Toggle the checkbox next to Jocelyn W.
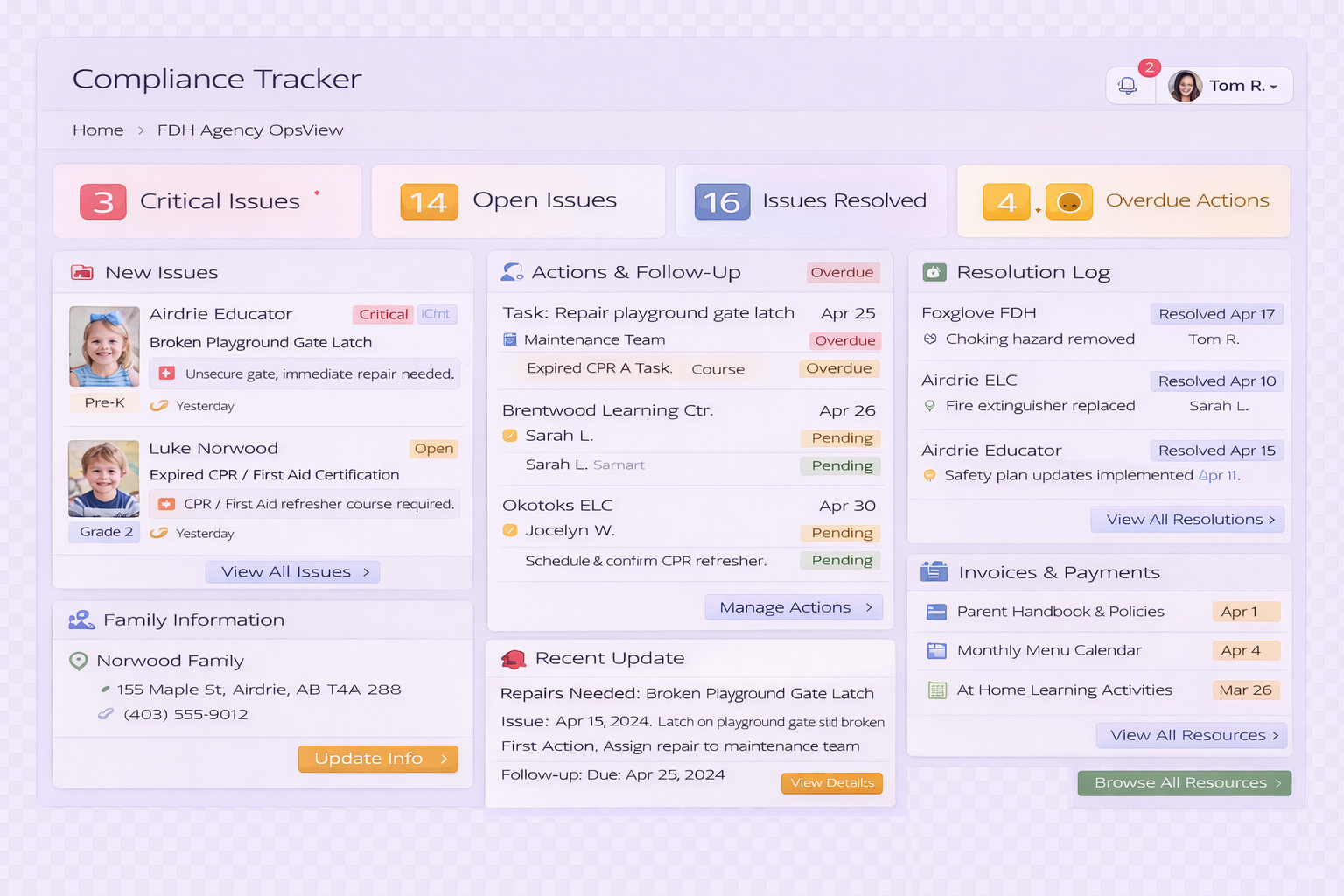The width and height of the screenshot is (1344, 896). 510,530
